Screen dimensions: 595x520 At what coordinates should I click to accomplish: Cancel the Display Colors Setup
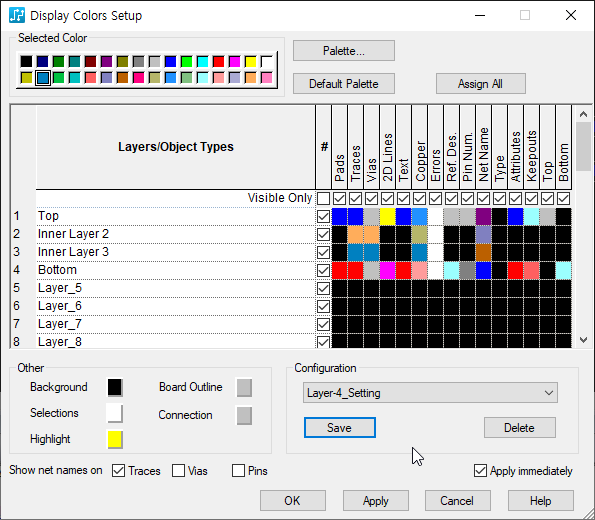pos(457,501)
